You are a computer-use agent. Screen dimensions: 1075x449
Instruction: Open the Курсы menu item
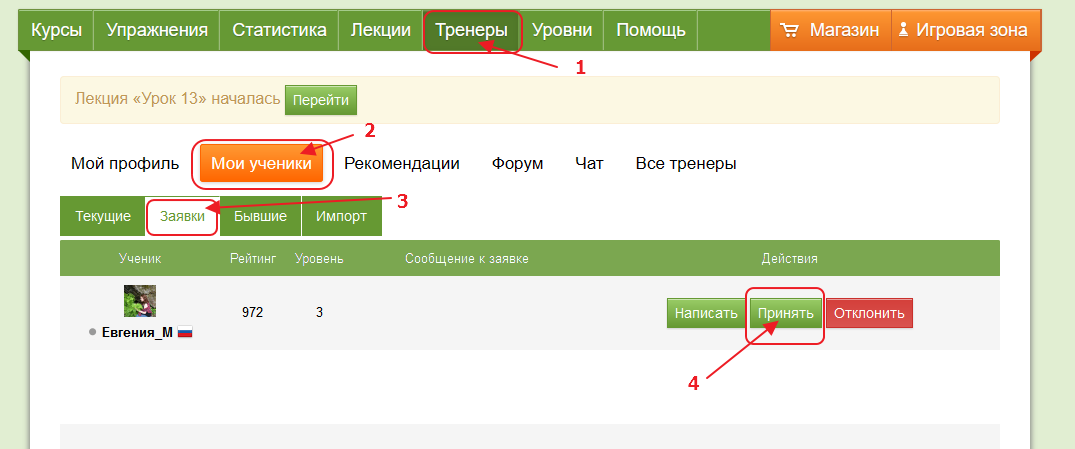click(56, 30)
